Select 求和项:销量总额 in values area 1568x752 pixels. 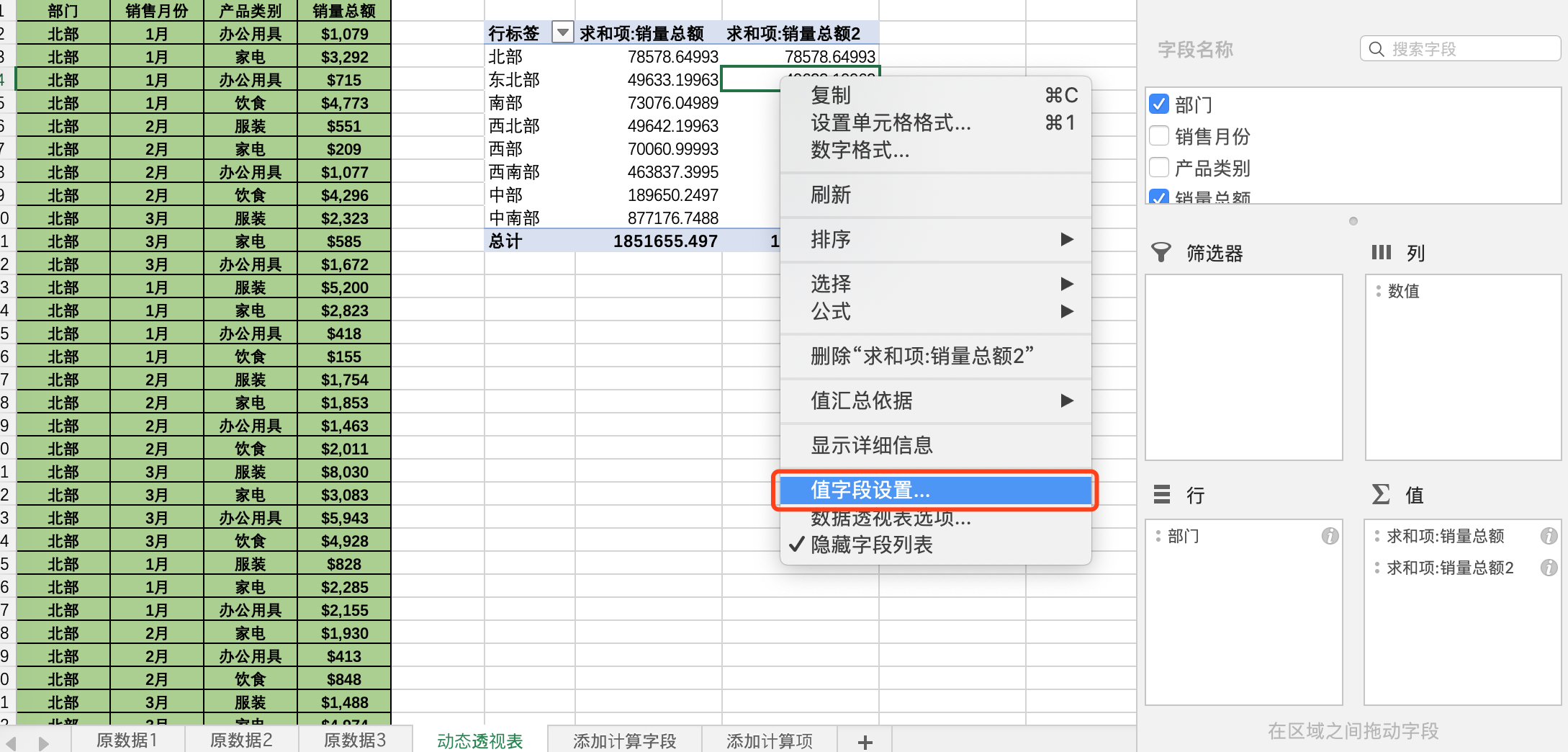pos(1446,536)
